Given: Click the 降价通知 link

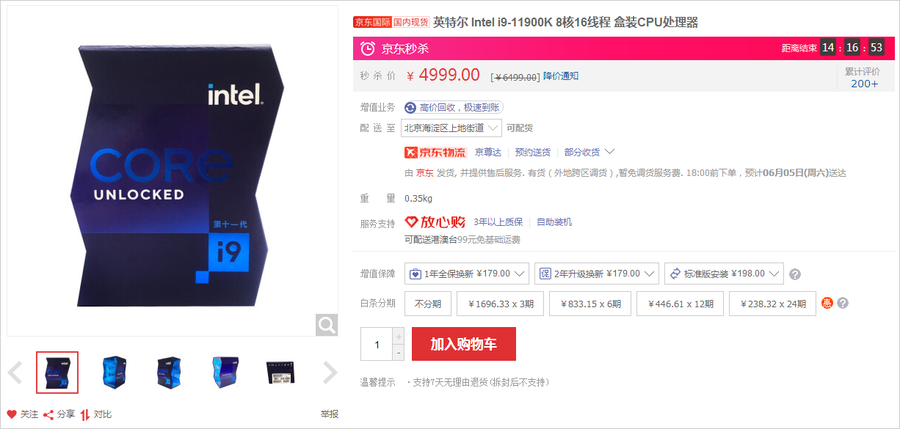Looking at the screenshot, I should (561, 76).
